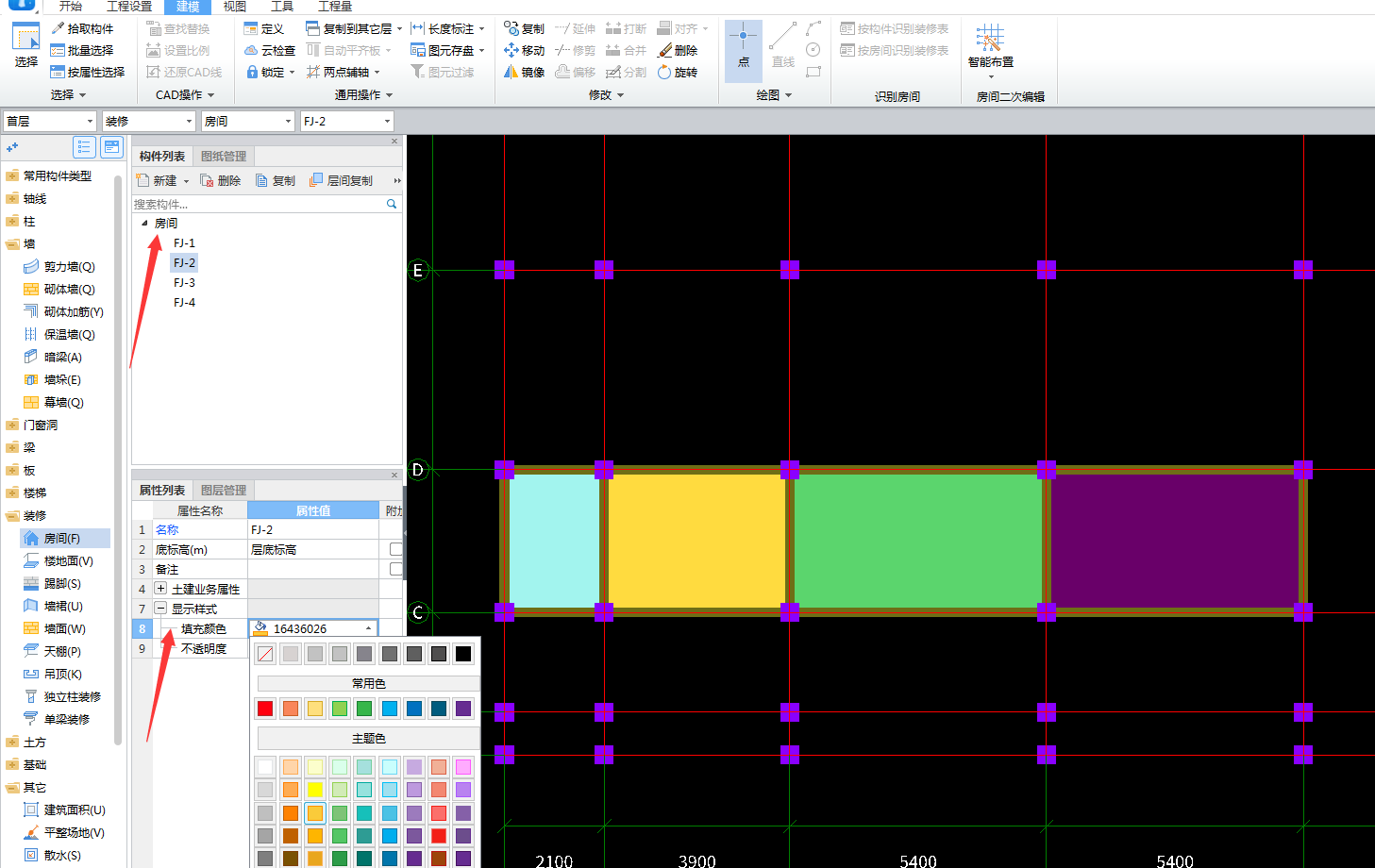The height and width of the screenshot is (868, 1375).
Task: Pick the red swatch in 常用色
Action: click(265, 709)
